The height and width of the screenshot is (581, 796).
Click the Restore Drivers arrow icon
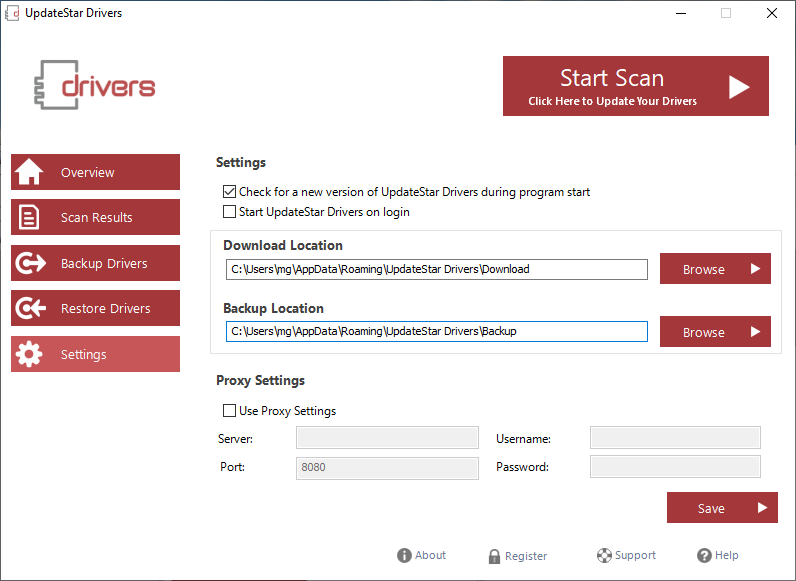30,309
